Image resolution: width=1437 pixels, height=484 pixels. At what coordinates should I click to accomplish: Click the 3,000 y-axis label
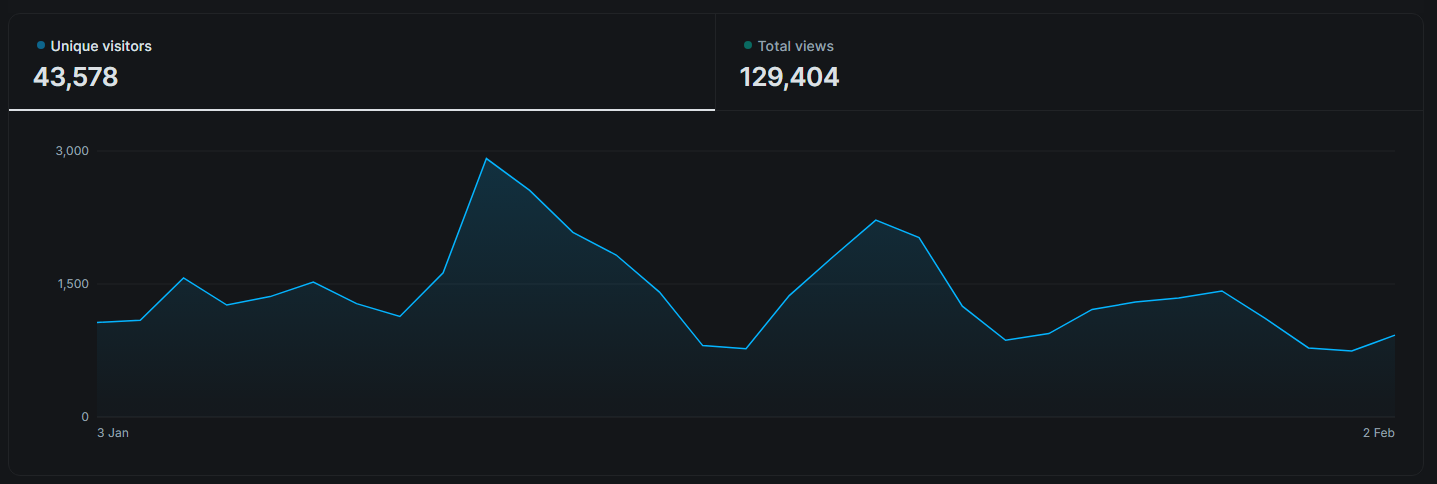click(72, 151)
